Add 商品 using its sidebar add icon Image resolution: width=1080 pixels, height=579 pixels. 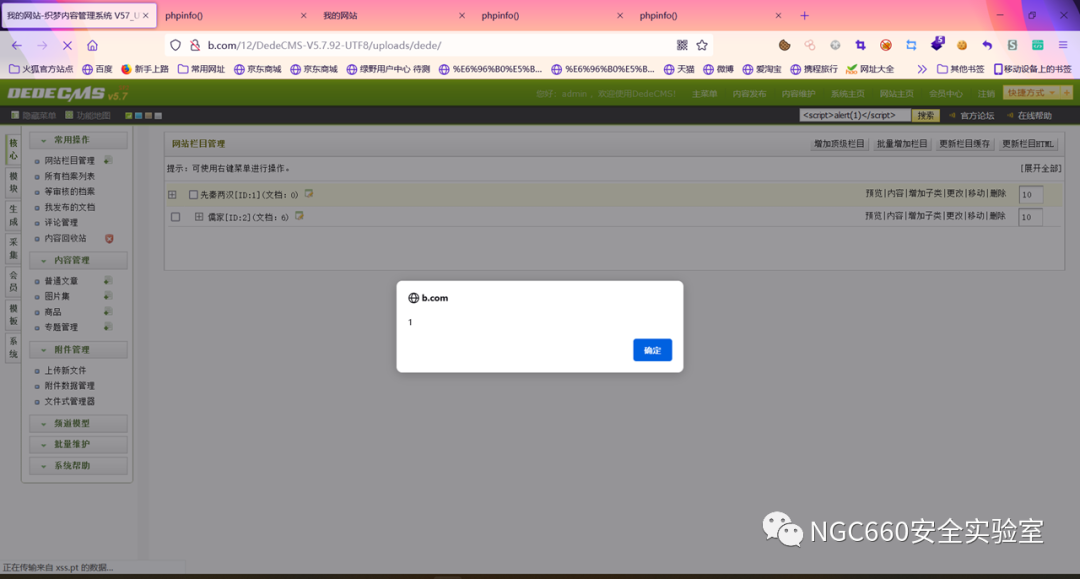tap(107, 311)
